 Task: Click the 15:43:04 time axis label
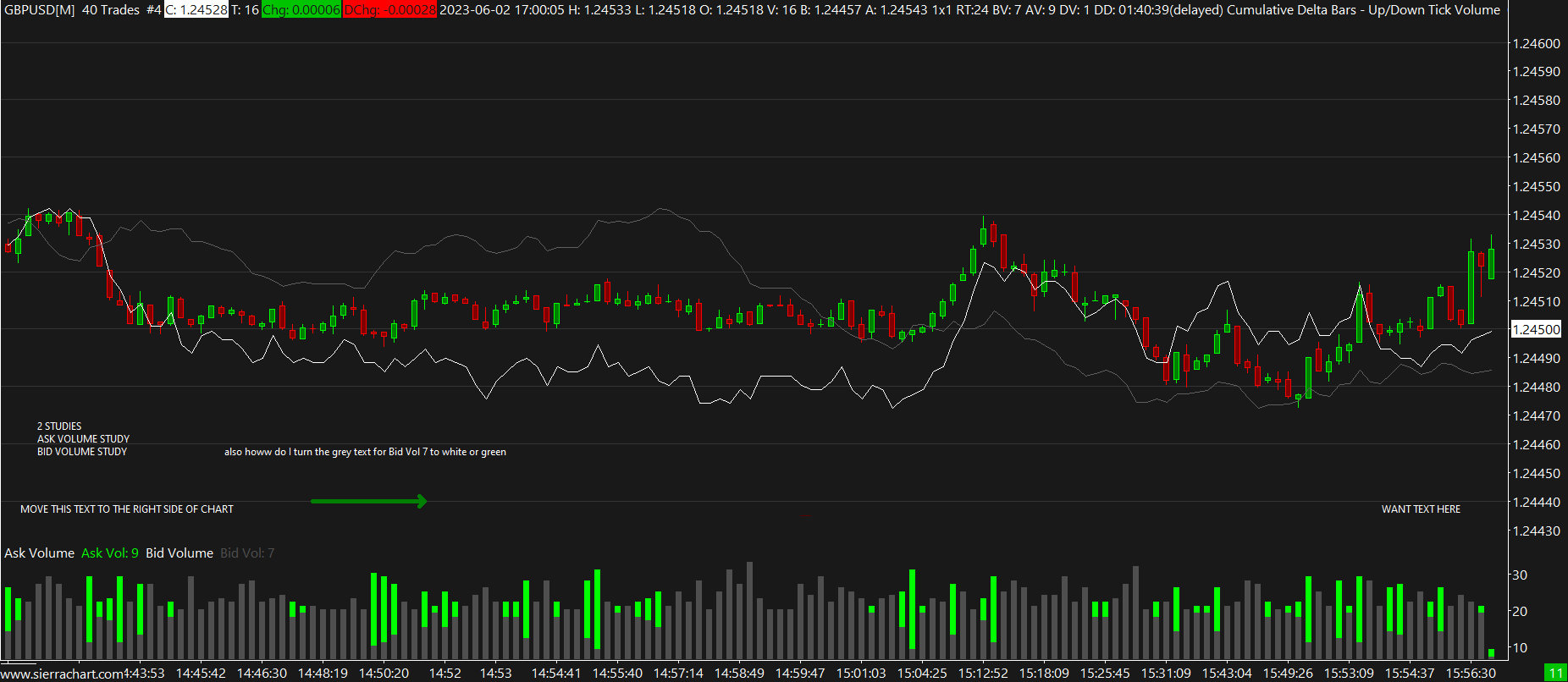[x=1227, y=674]
